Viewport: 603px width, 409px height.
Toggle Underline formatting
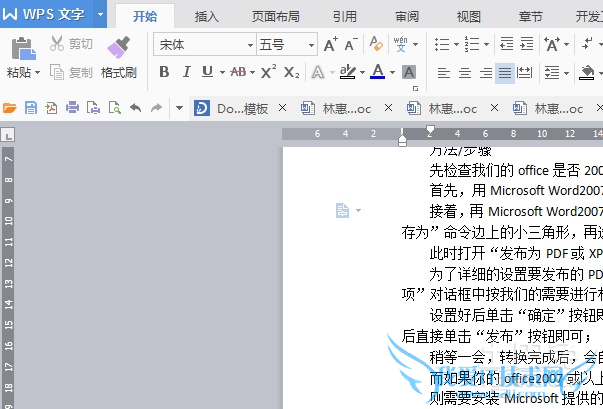[207, 72]
